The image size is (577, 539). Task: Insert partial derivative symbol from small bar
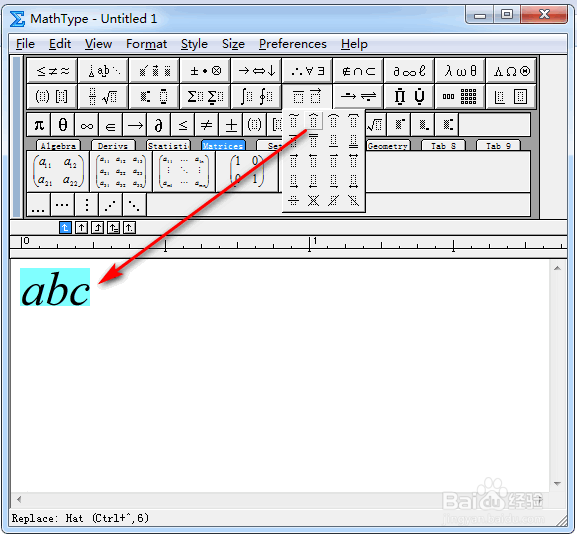159,125
